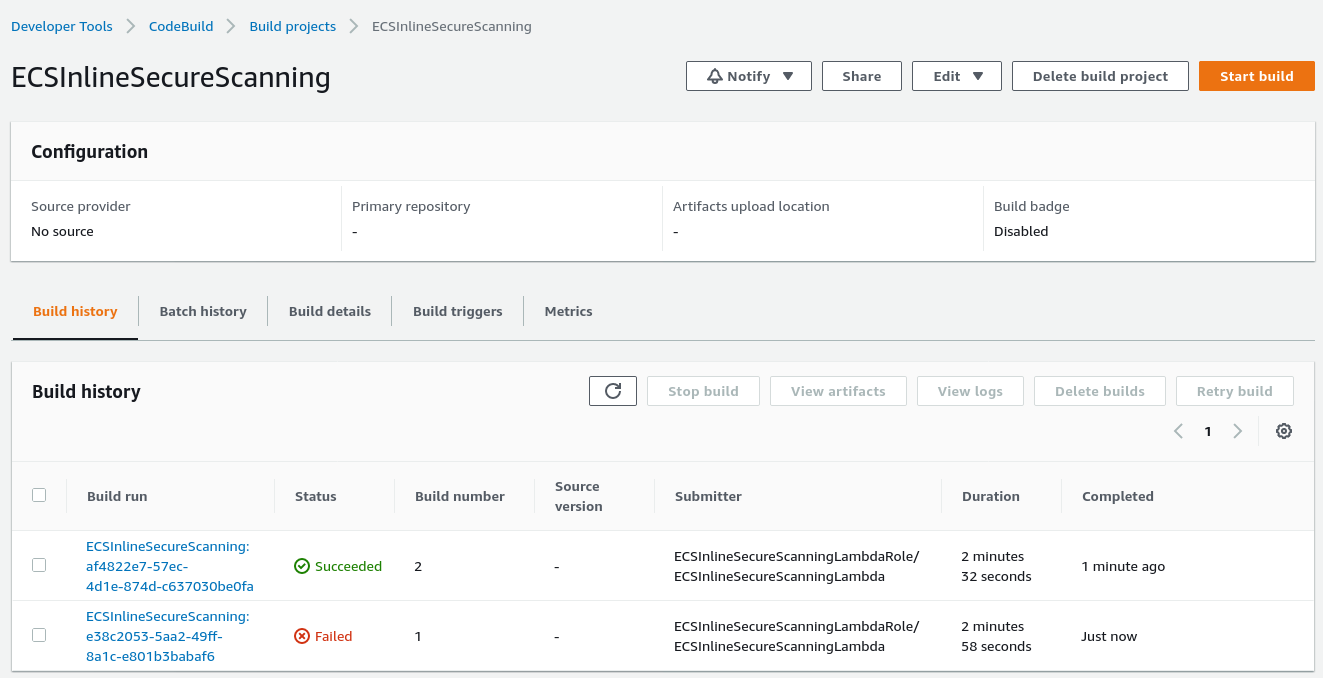Click the '2 minutes 32 seconds' duration

[997, 566]
